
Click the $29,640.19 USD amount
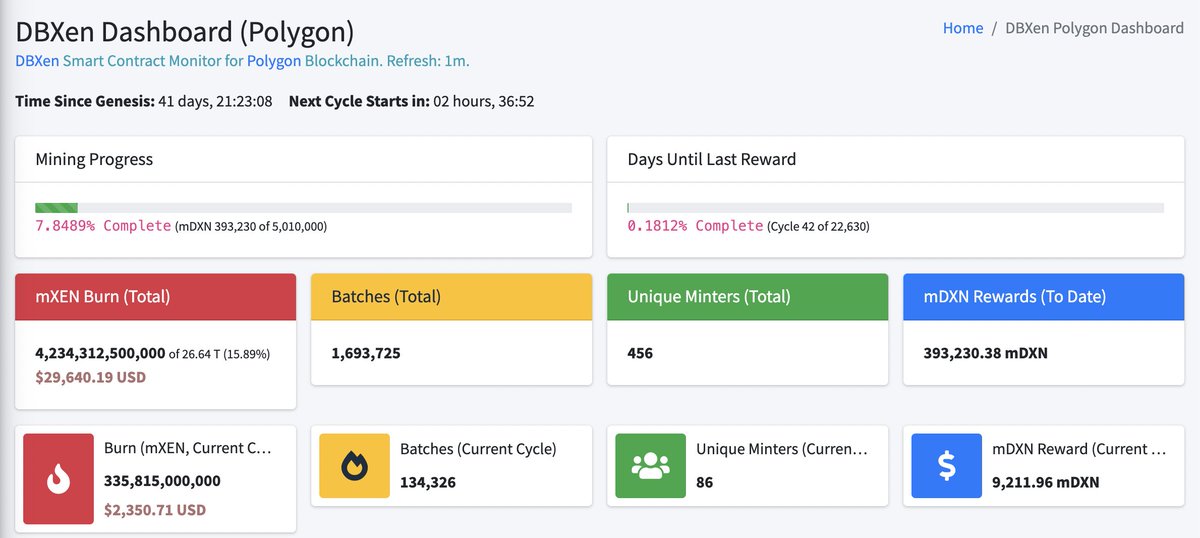90,379
